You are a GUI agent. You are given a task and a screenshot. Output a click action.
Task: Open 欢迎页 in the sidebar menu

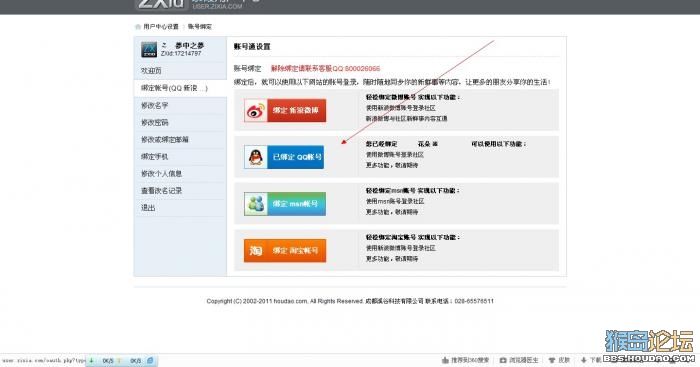coord(151,71)
